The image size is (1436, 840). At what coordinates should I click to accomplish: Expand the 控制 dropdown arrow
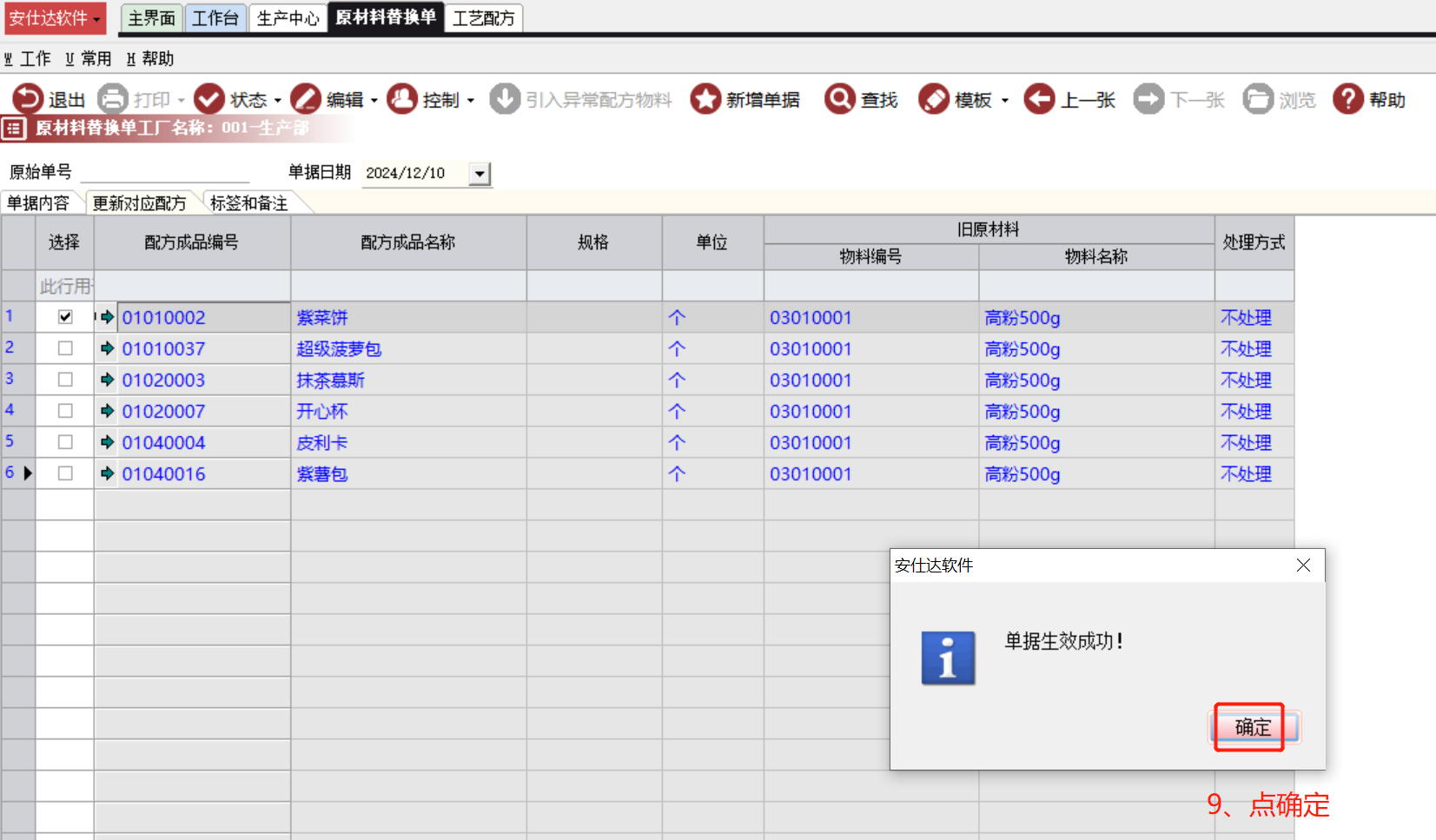pyautogui.click(x=471, y=101)
